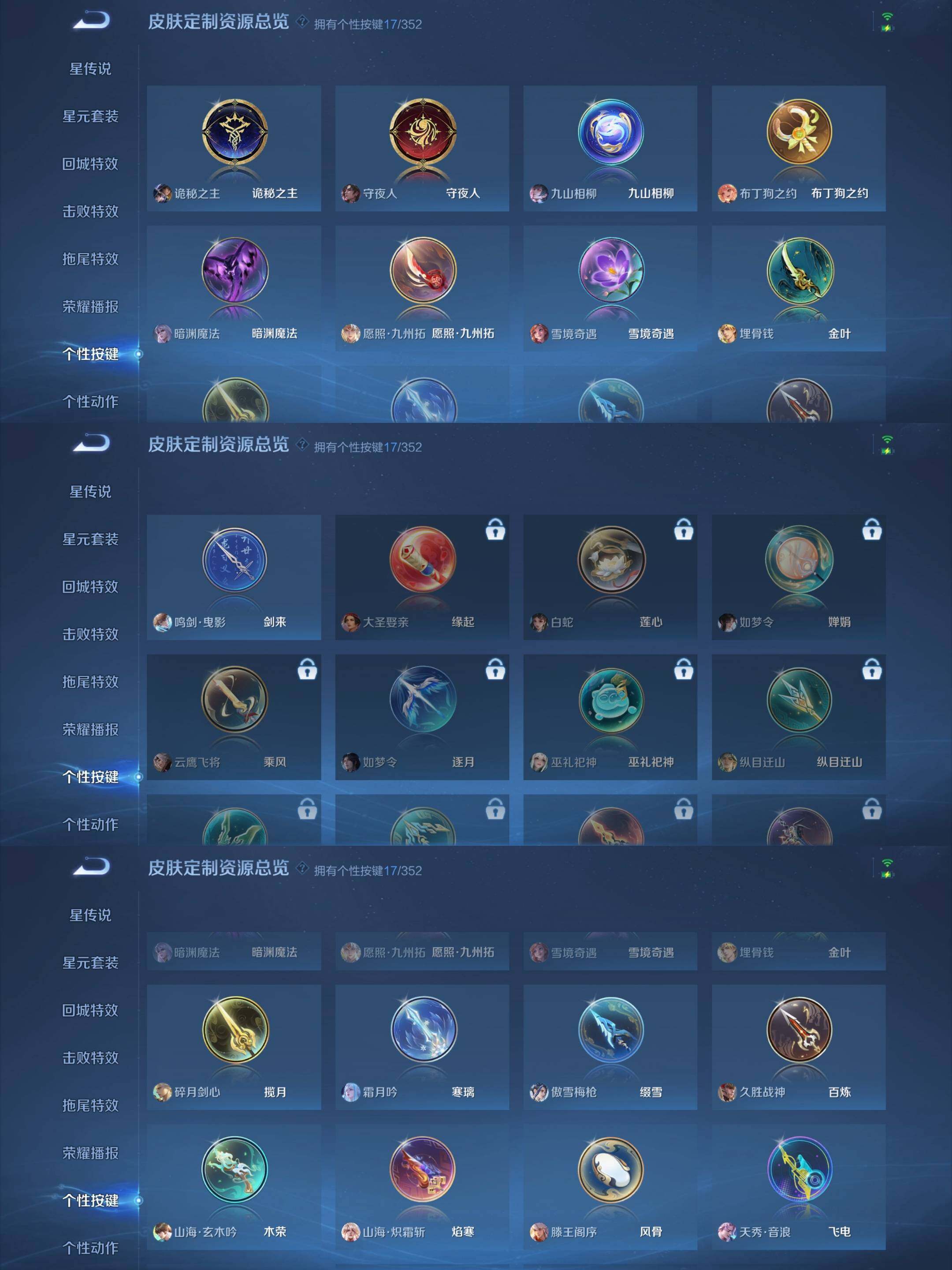Select the 暗渊魔法 purple button icon
The height and width of the screenshot is (1270, 952).
234,270
